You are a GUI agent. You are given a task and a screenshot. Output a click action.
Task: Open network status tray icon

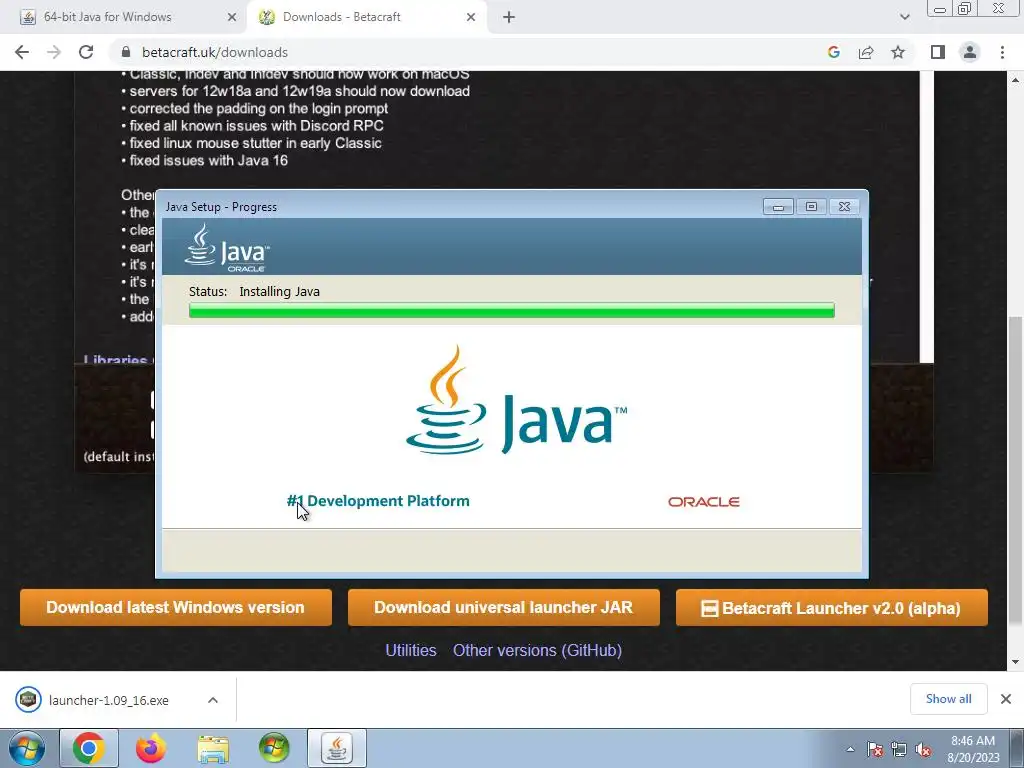point(899,749)
